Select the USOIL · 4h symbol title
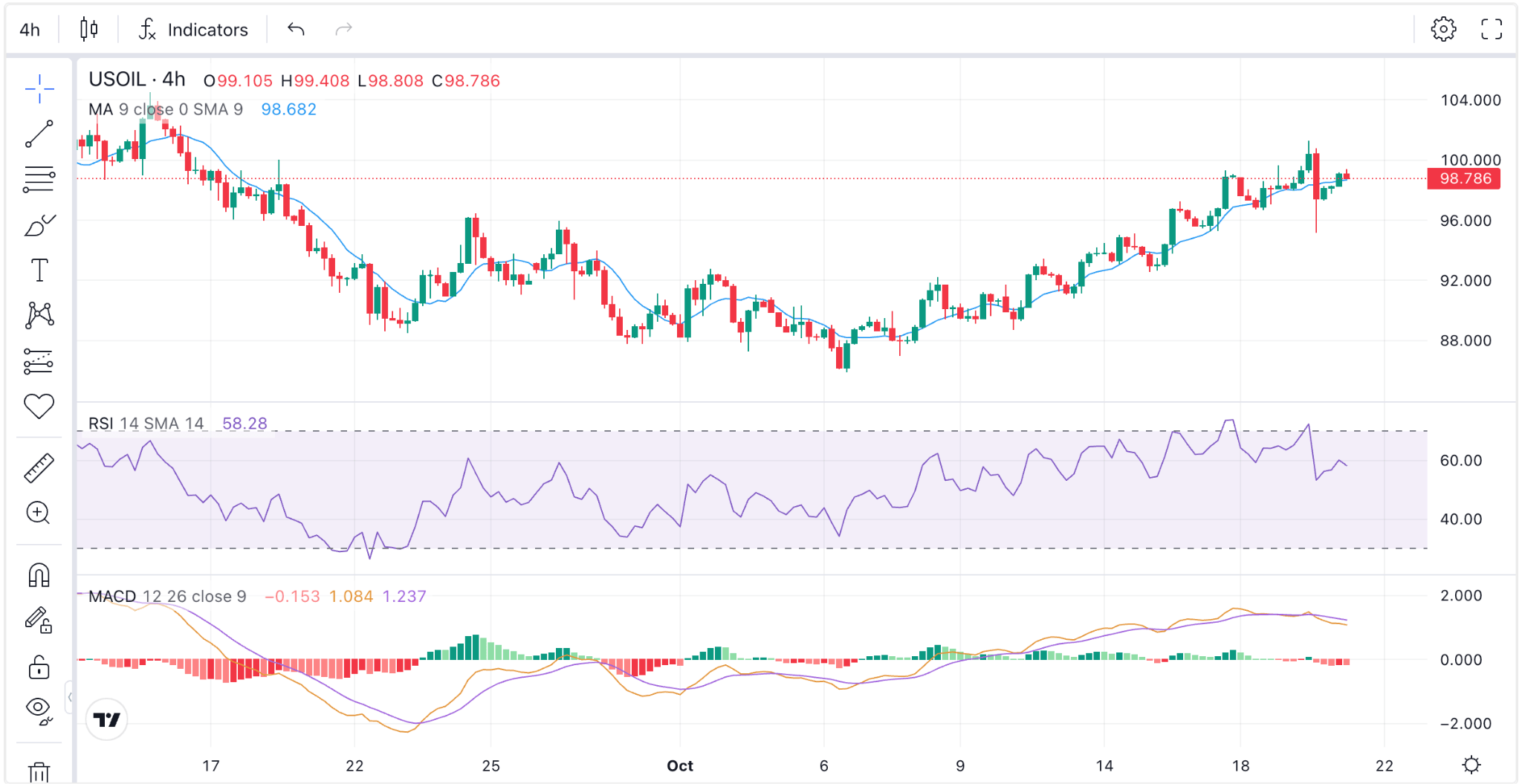The height and width of the screenshot is (784, 1522). [x=137, y=80]
